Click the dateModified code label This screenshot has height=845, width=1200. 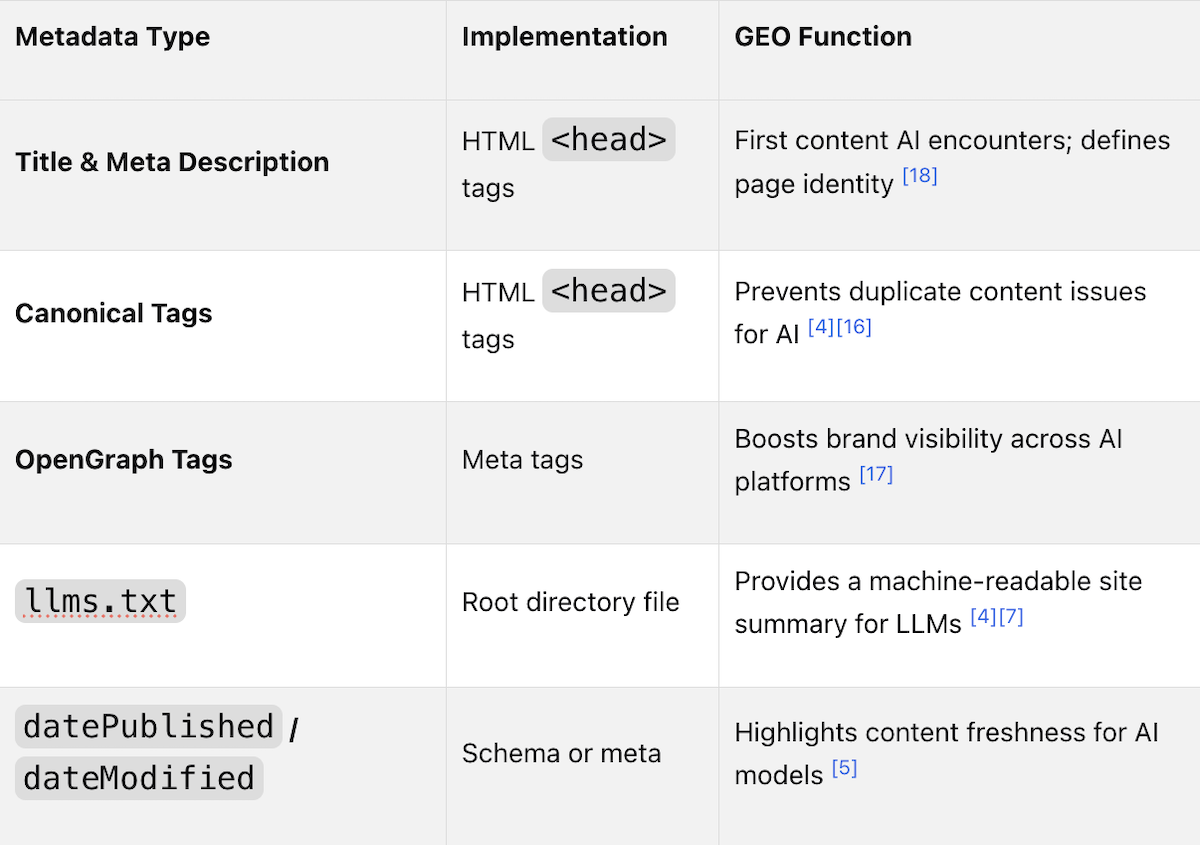click(x=139, y=778)
